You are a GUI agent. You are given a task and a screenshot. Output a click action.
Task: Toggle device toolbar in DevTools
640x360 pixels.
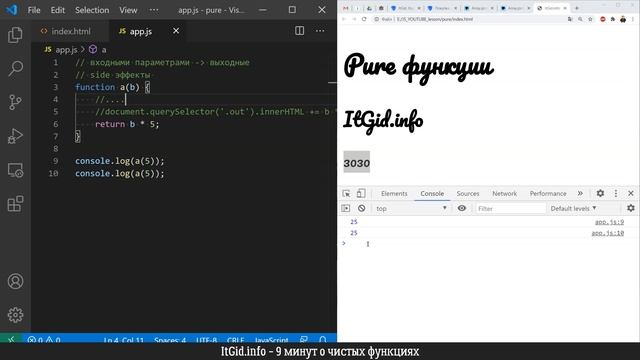361,193
